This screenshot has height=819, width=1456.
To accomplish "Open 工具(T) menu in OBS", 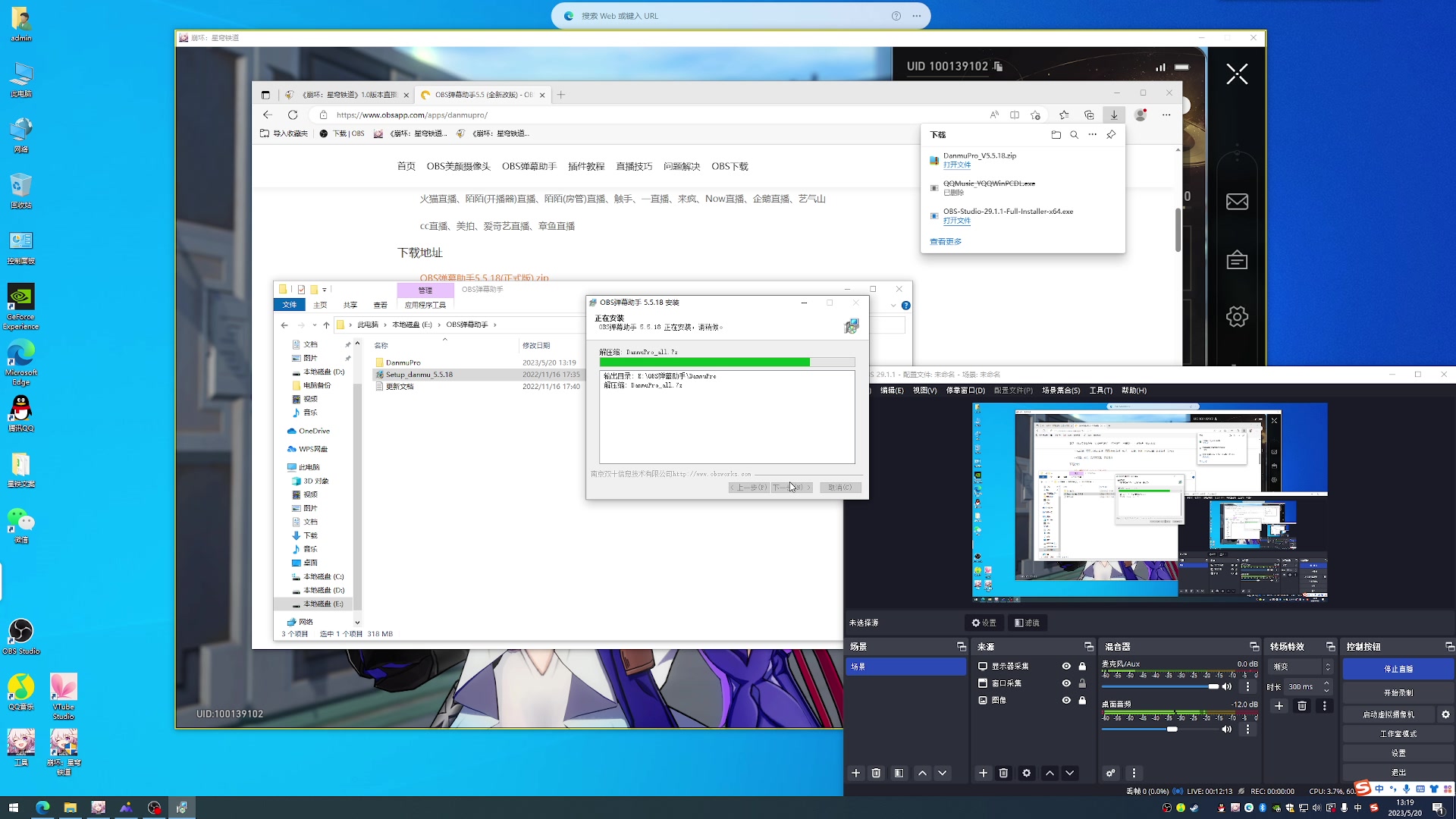I will pyautogui.click(x=1100, y=391).
